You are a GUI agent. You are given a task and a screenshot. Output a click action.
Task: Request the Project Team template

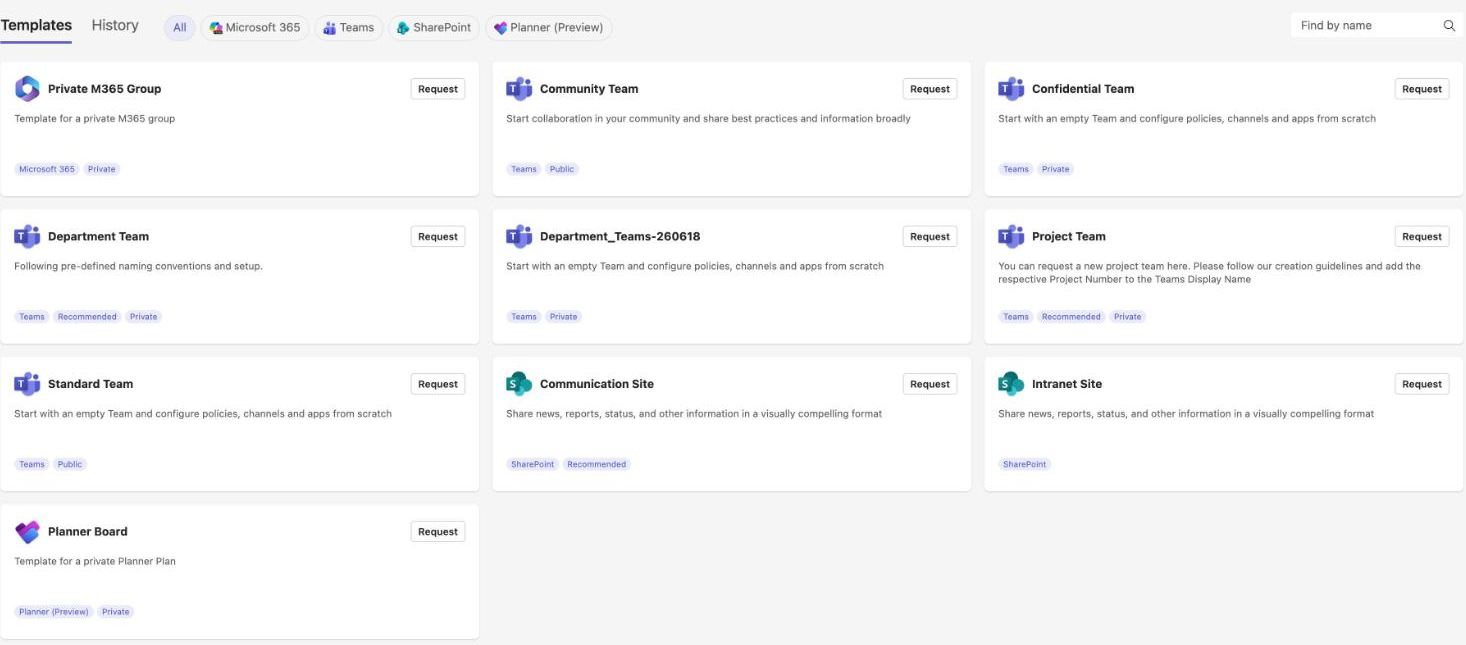coord(1422,237)
